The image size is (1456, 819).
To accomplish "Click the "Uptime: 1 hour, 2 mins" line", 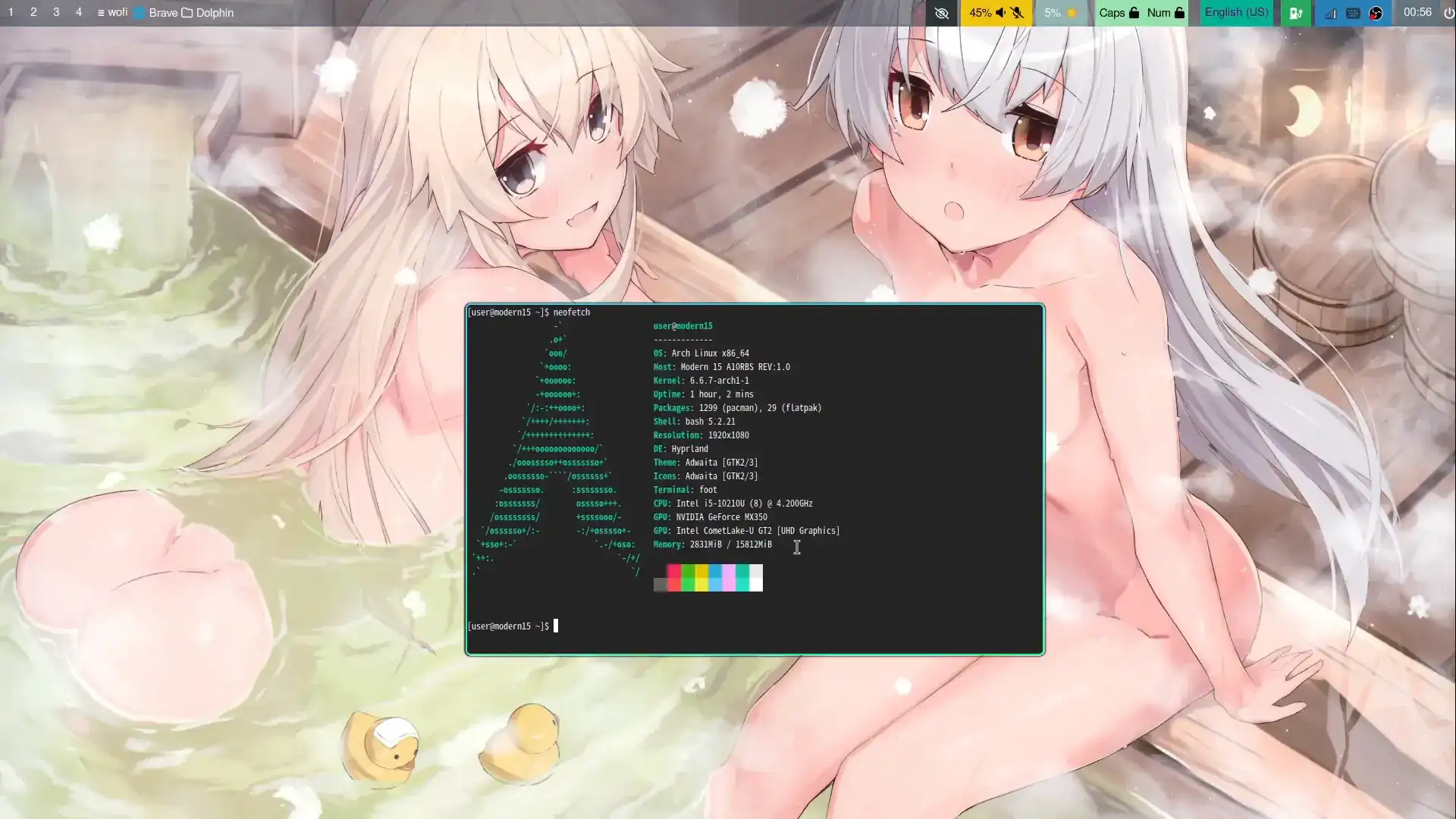I will [703, 394].
